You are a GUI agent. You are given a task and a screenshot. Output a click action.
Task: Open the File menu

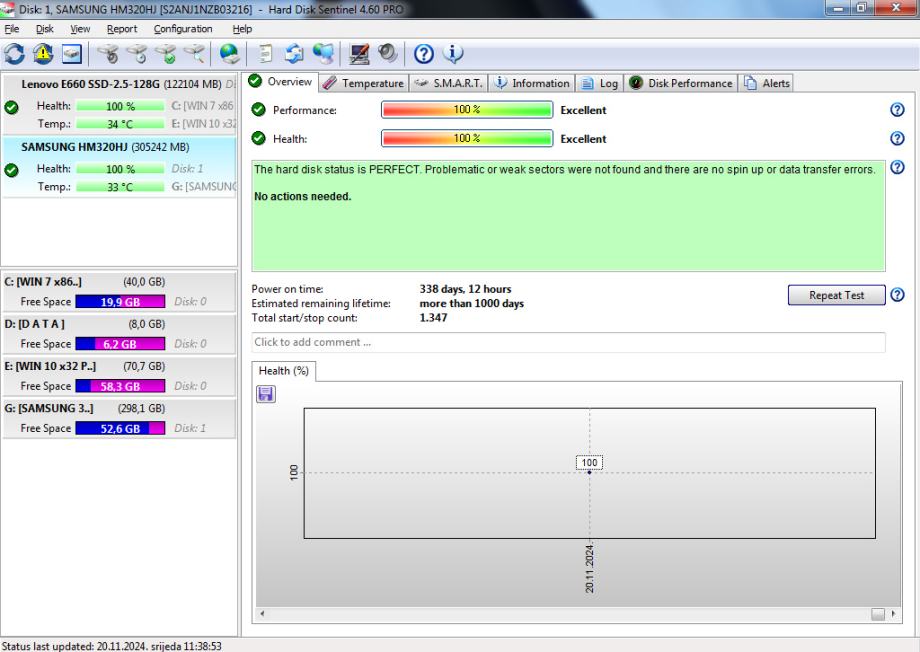click(12, 29)
